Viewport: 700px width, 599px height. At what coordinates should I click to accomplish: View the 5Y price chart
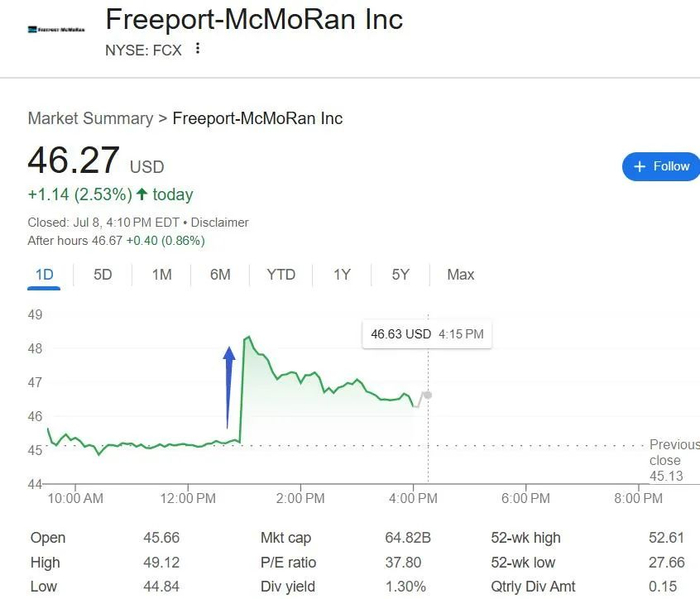coord(400,274)
